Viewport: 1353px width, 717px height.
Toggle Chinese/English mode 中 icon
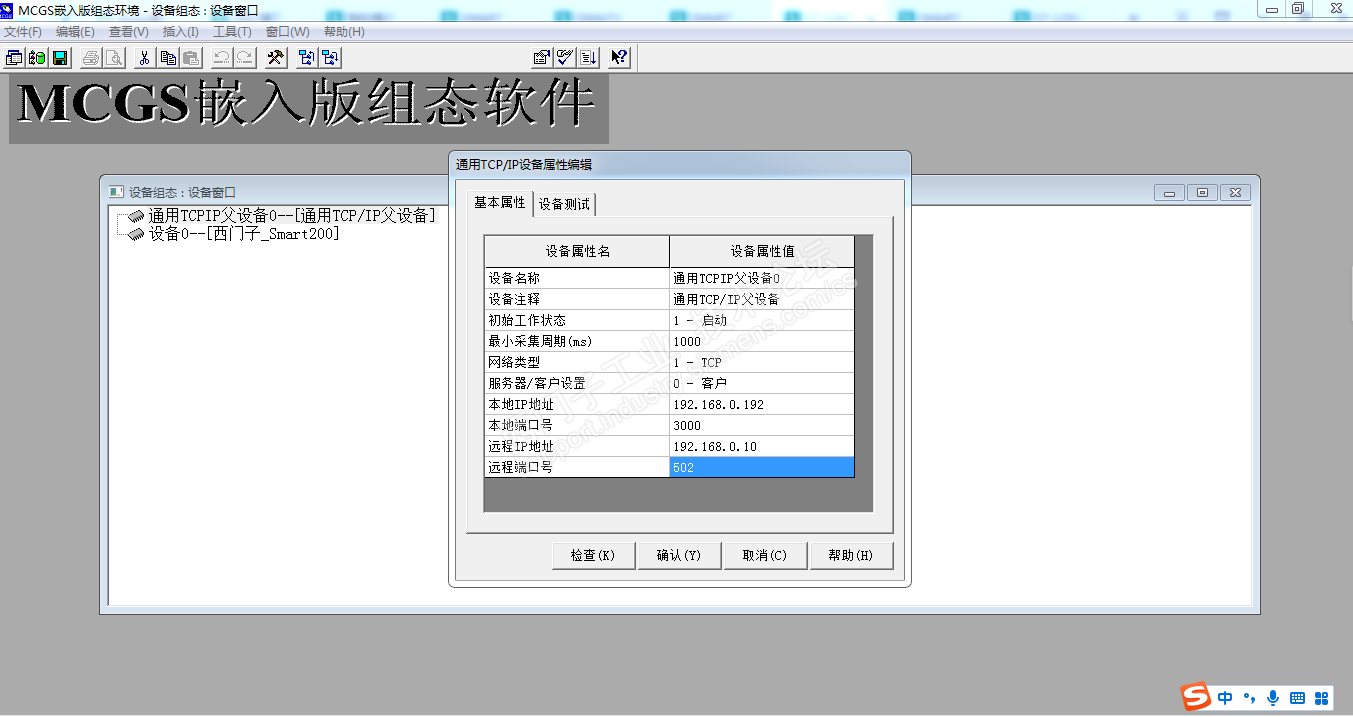point(1225,698)
